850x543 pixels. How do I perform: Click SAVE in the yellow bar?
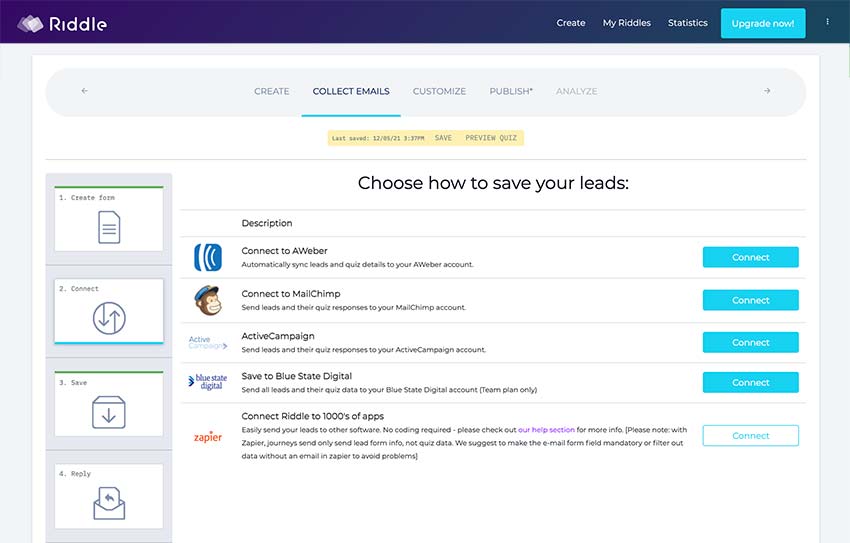click(443, 138)
